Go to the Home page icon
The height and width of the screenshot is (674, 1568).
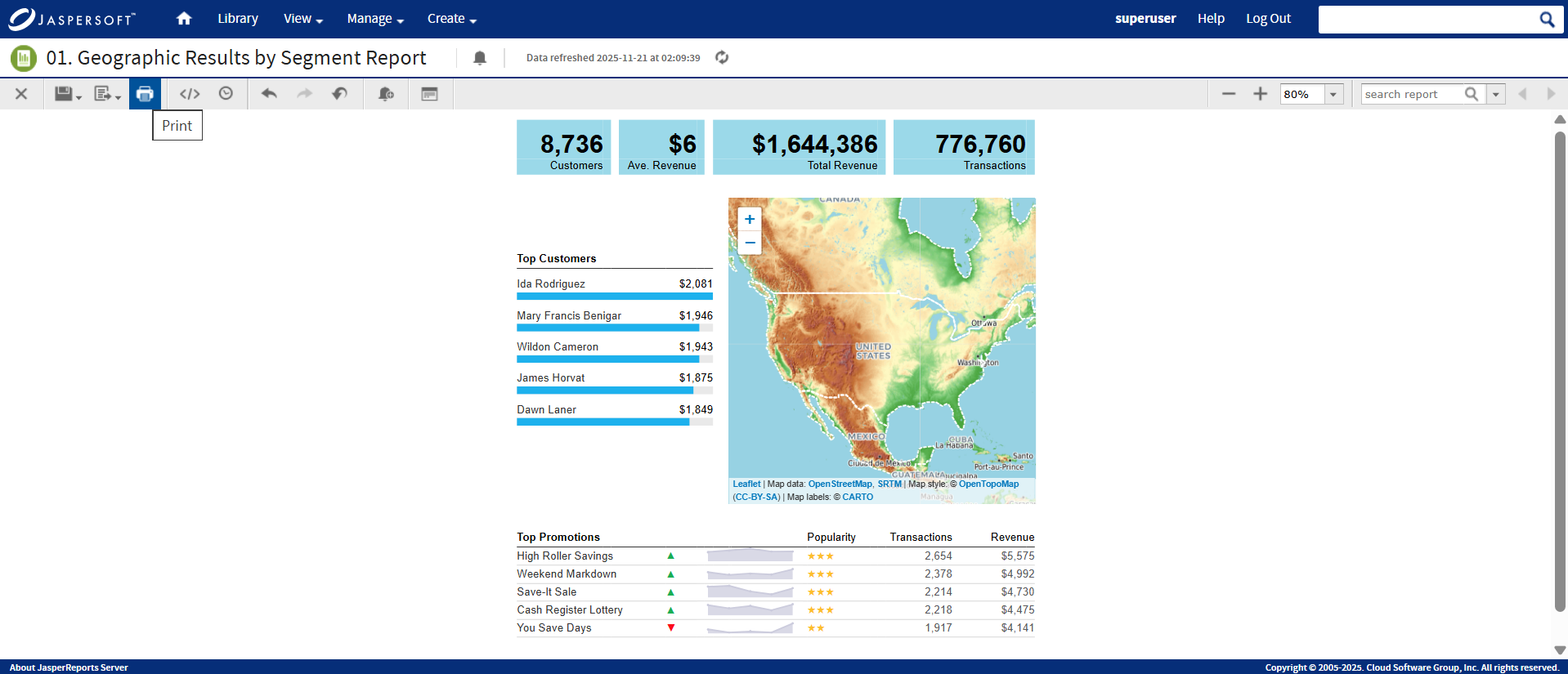pos(184,18)
